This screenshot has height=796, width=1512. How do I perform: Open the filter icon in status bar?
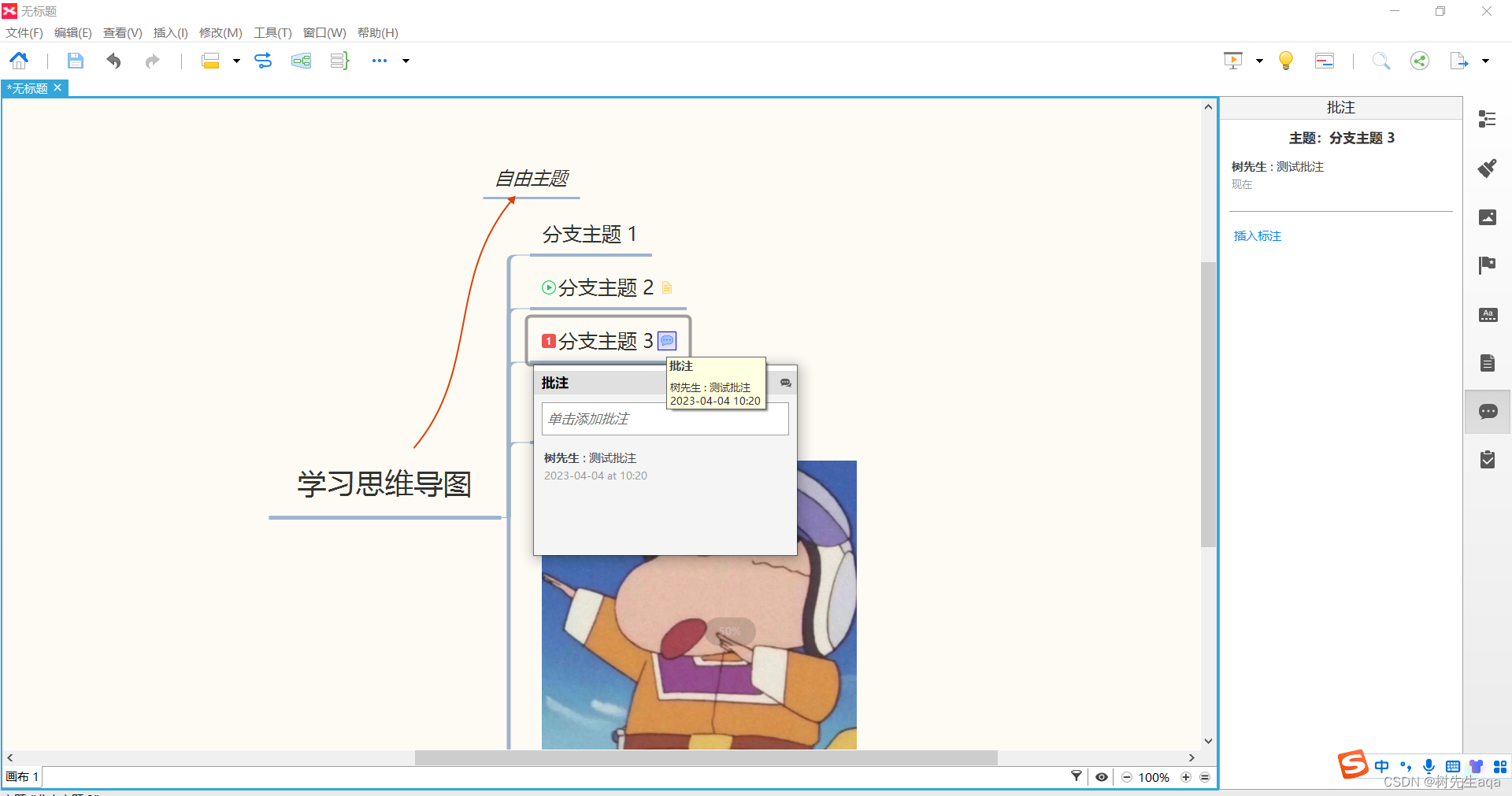click(1076, 777)
